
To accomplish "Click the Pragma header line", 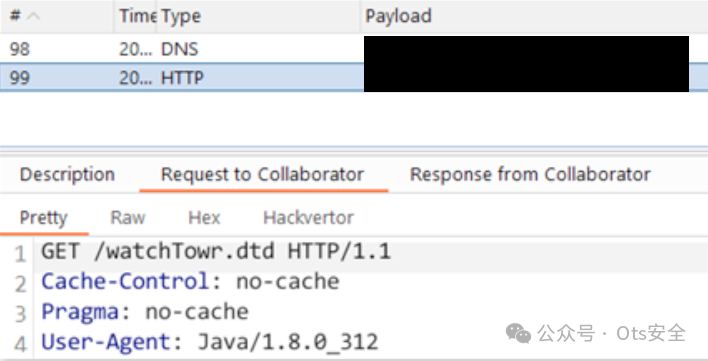I will click(x=145, y=312).
